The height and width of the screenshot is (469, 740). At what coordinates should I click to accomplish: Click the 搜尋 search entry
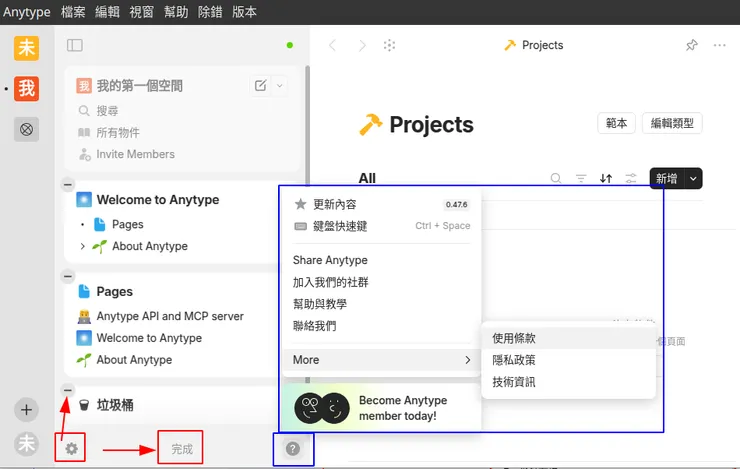[x=98, y=111]
